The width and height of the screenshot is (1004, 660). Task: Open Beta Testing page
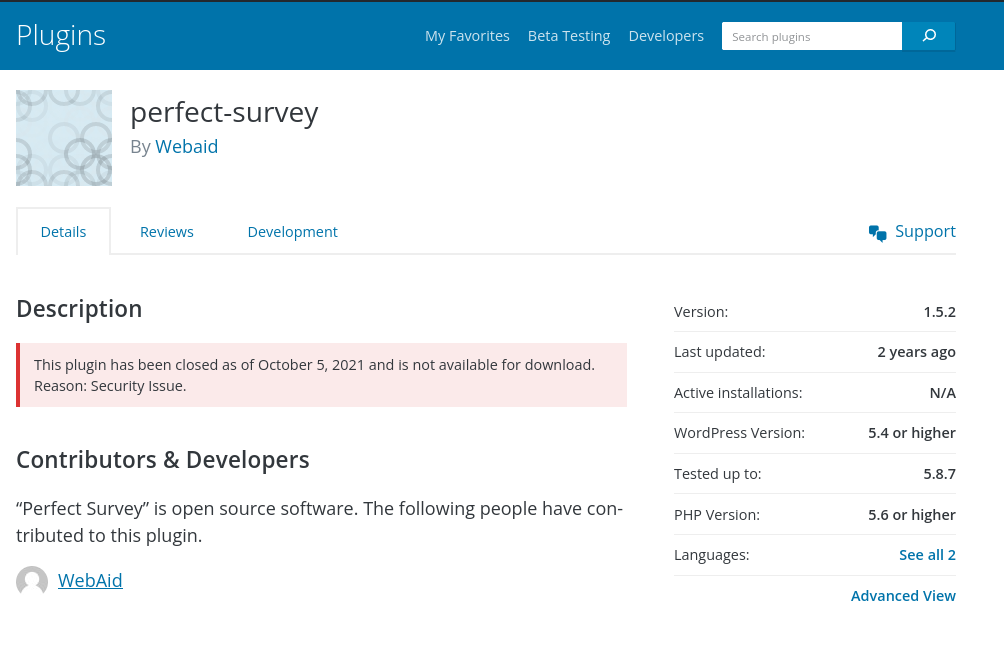point(569,36)
